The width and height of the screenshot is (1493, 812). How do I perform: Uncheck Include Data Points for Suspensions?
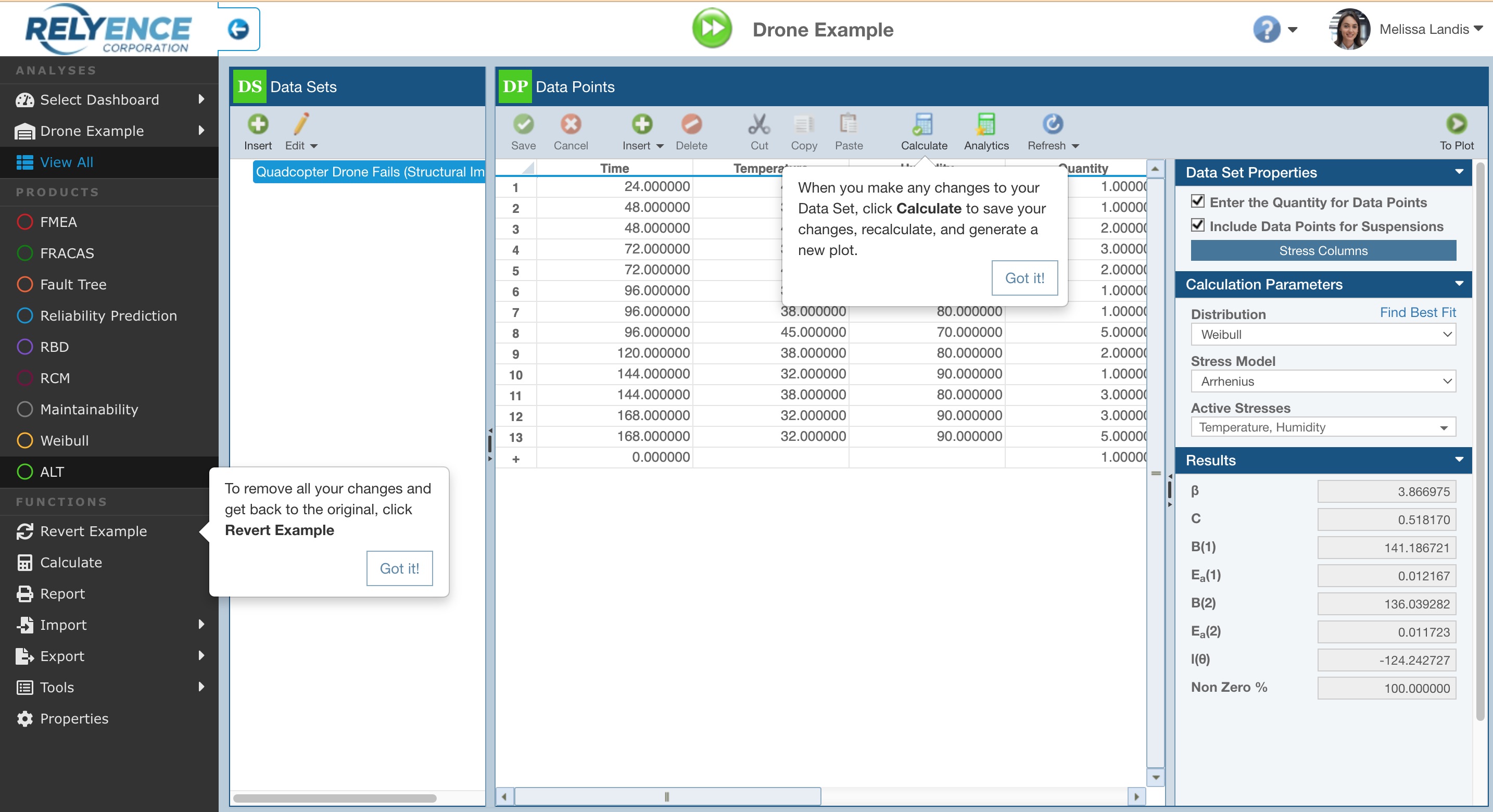pyautogui.click(x=1197, y=225)
